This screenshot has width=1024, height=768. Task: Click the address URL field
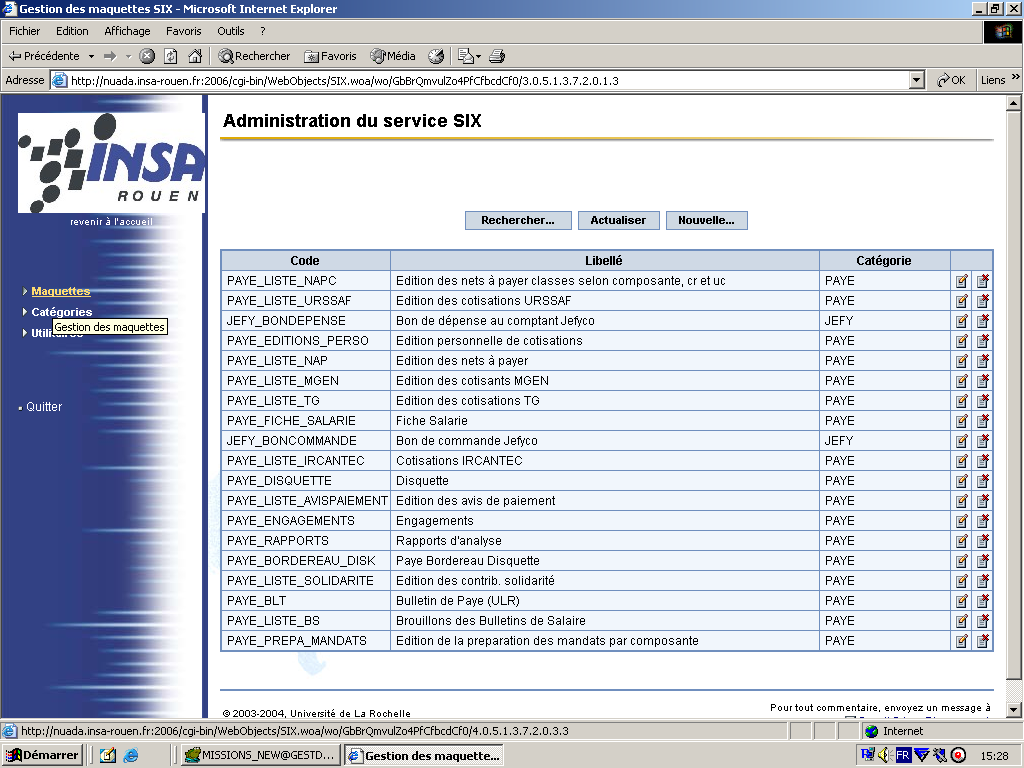(488, 80)
